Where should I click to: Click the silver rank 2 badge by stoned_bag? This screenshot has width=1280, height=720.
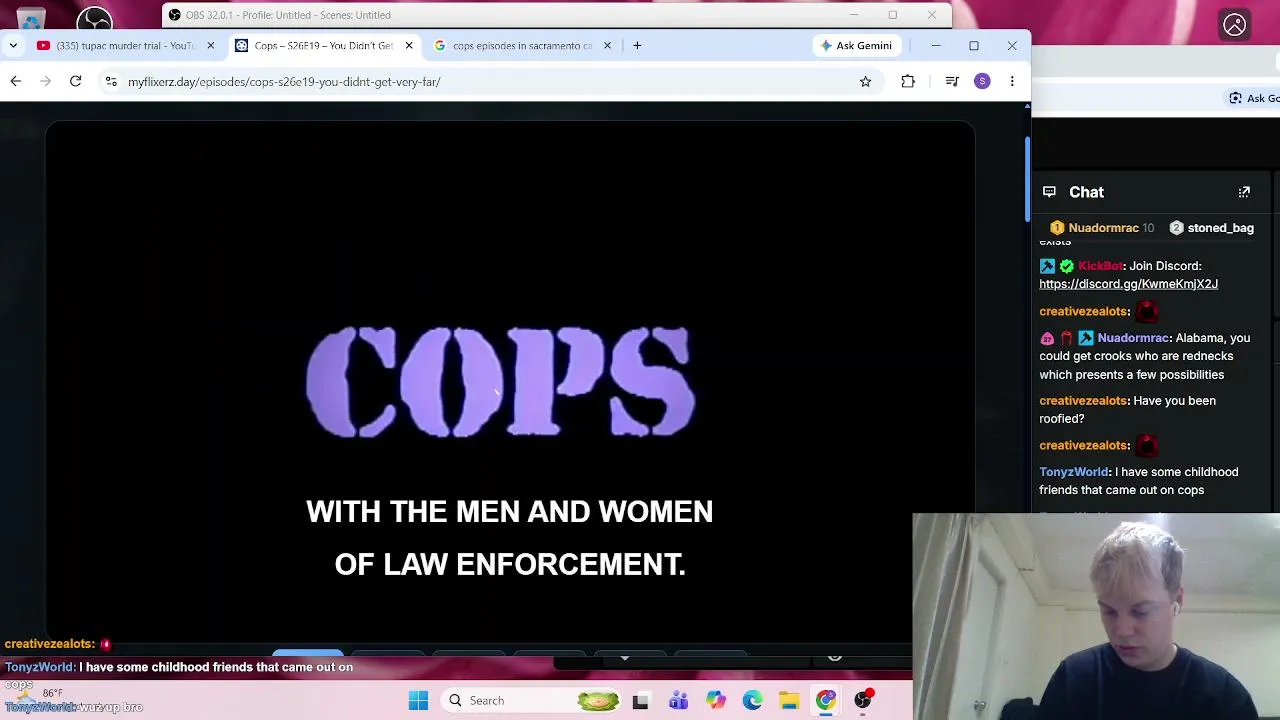coord(1176,228)
